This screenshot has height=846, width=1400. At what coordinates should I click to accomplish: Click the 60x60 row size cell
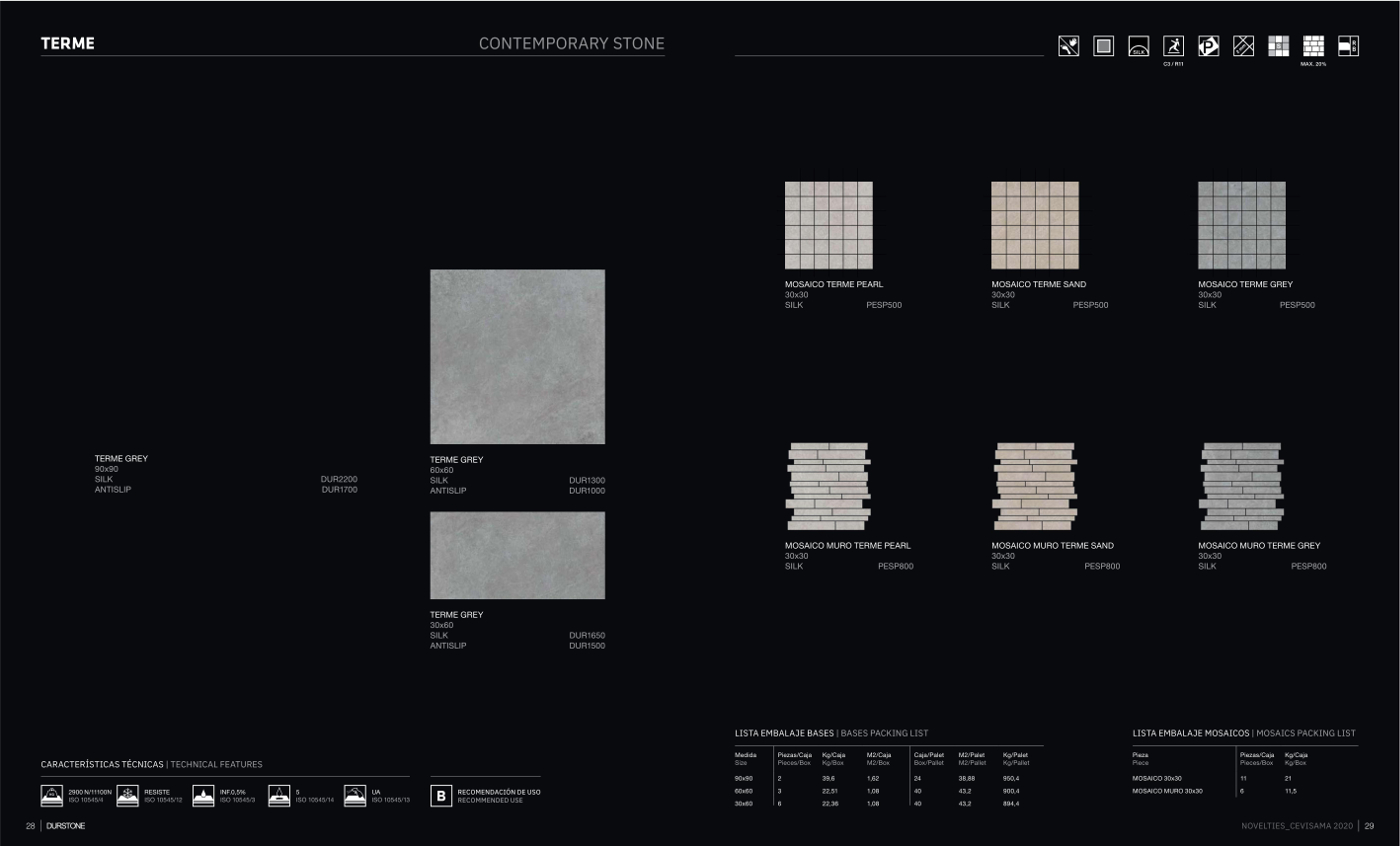click(x=744, y=790)
